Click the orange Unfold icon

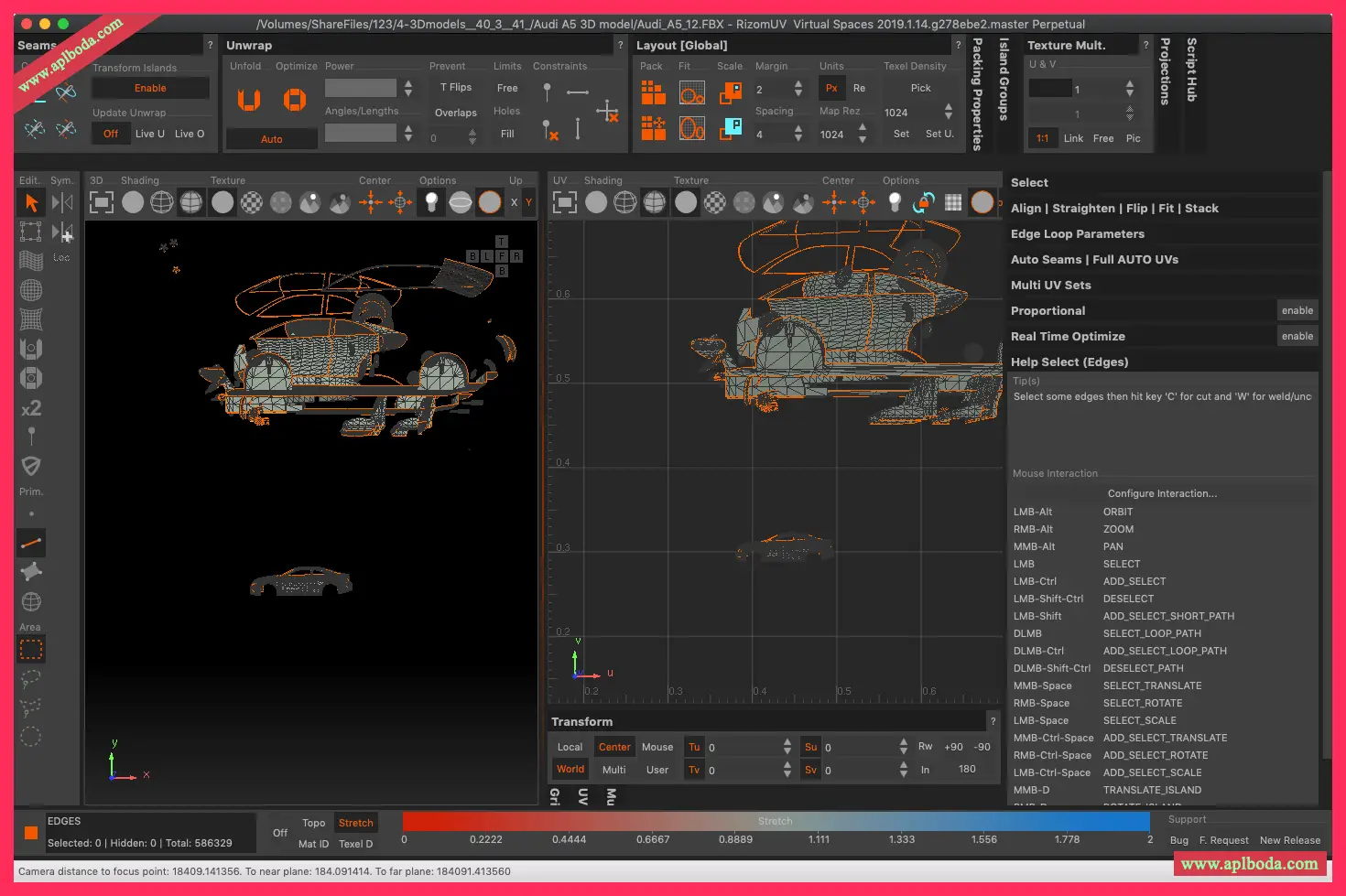click(x=248, y=99)
